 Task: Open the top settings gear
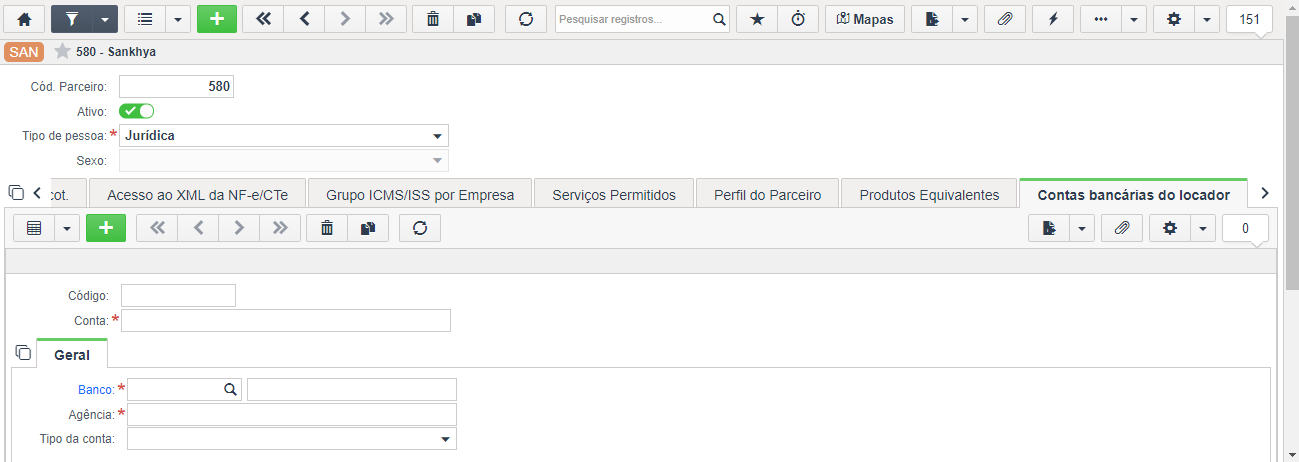point(1173,19)
